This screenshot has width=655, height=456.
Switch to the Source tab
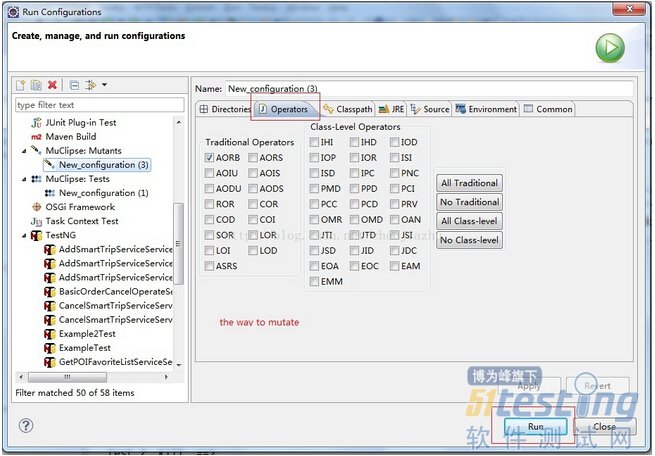click(x=430, y=109)
